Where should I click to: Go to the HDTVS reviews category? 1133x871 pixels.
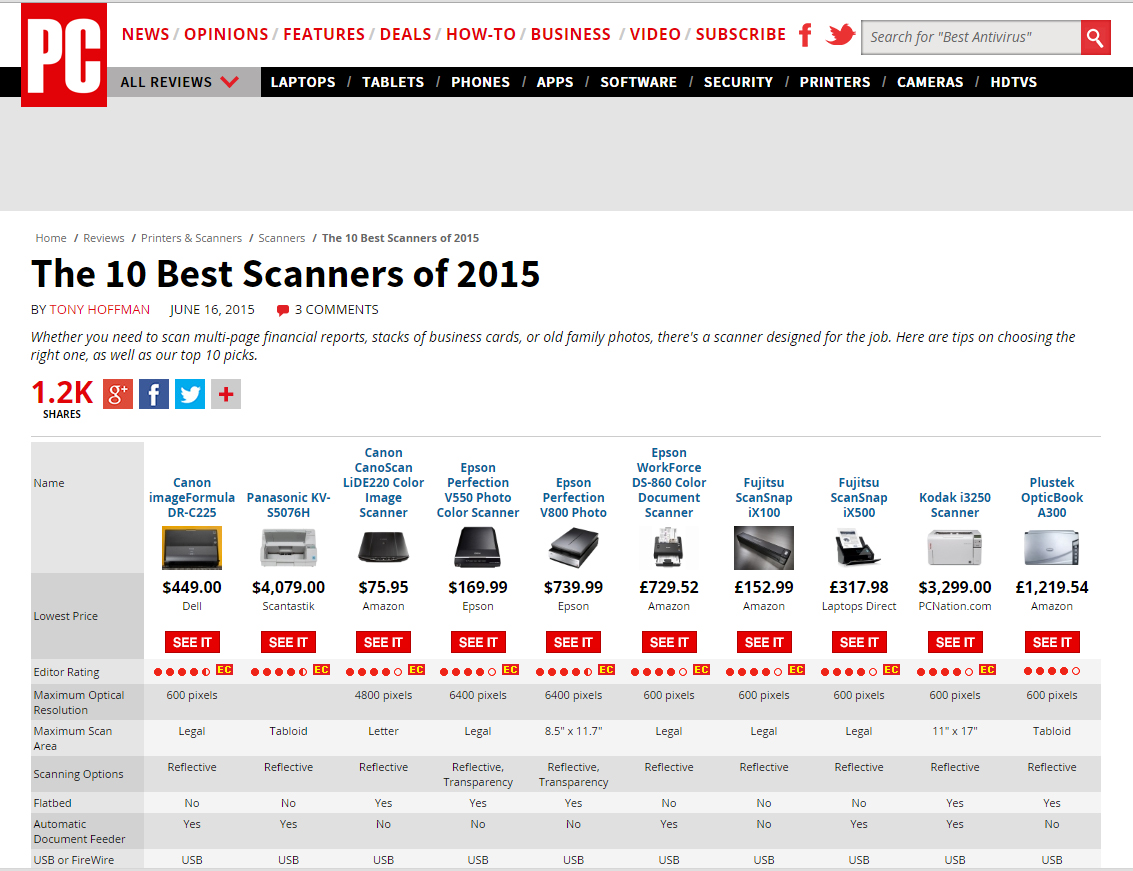pyautogui.click(x=1013, y=82)
